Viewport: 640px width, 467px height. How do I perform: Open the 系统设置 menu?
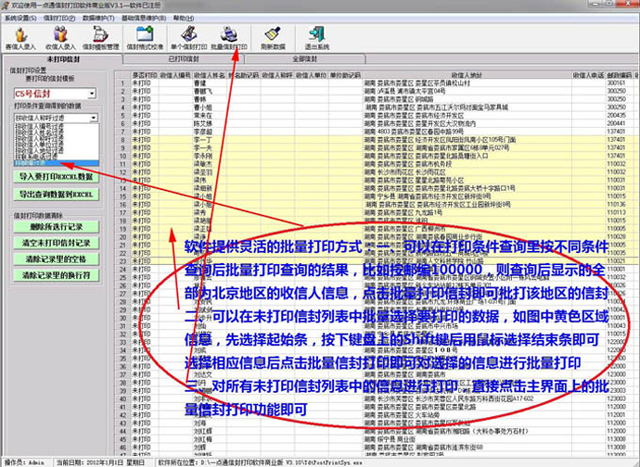click(22, 18)
